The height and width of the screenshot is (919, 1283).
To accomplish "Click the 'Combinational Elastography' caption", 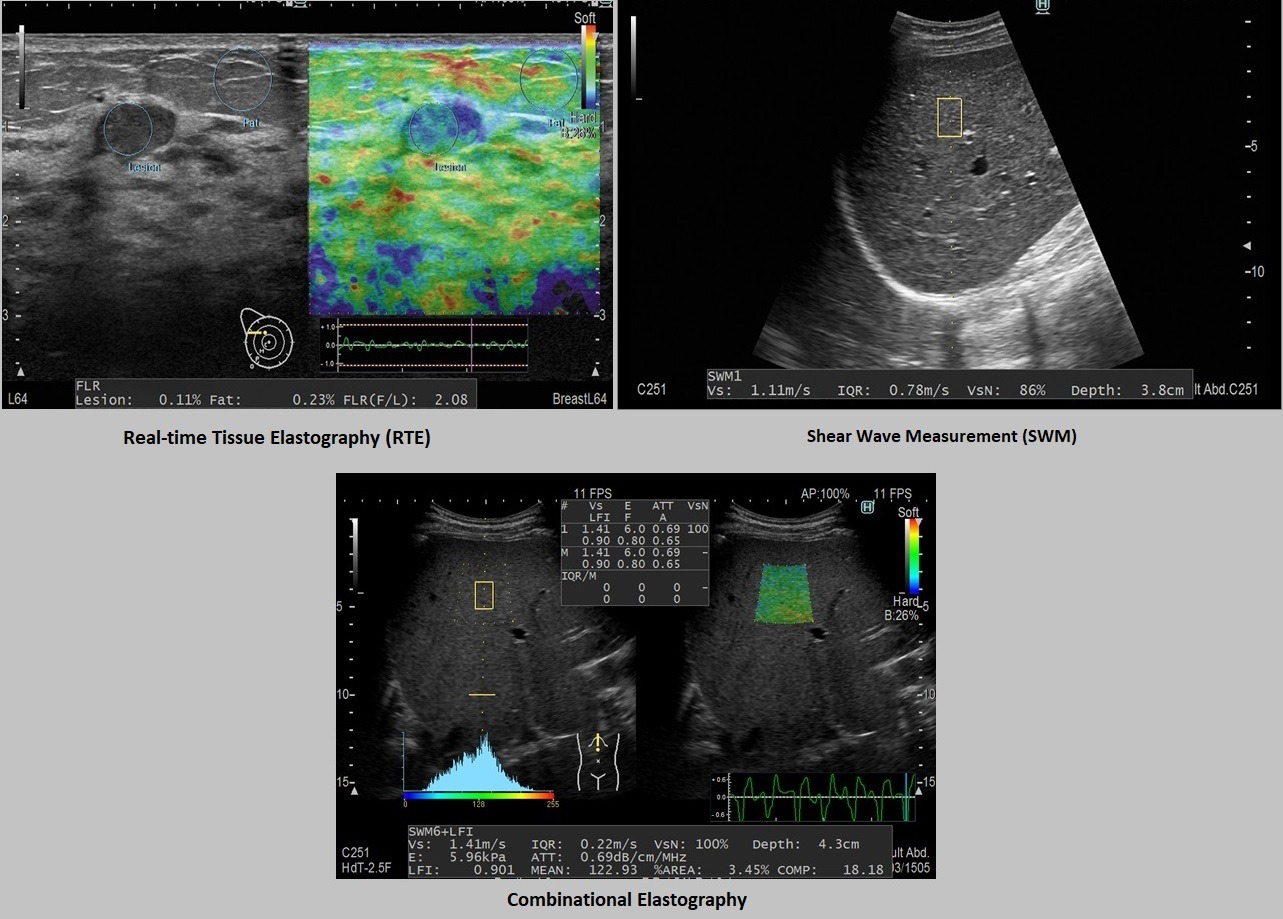I will tap(627, 900).
